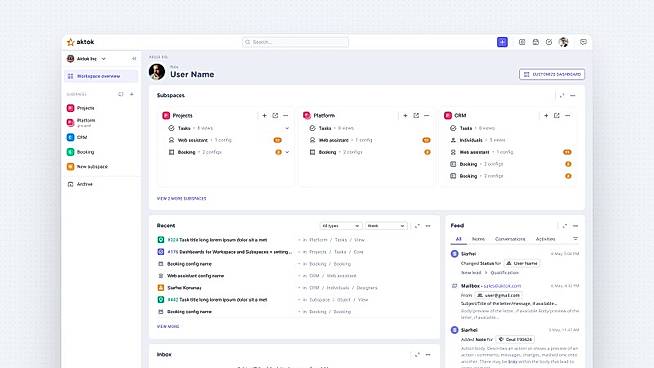654x368 pixels.
Task: Add item to Platform card with plus
Action: [405, 116]
